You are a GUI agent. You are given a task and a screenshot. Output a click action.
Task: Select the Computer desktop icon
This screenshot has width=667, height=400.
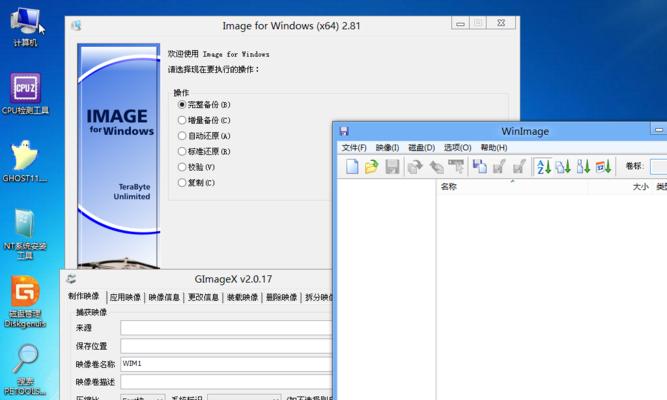pyautogui.click(x=26, y=26)
